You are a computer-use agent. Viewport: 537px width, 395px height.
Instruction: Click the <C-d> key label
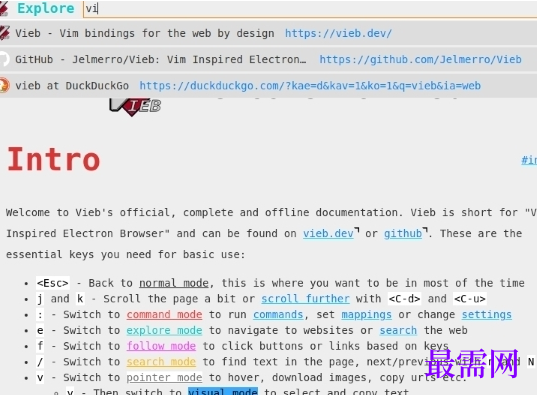pyautogui.click(x=404, y=299)
